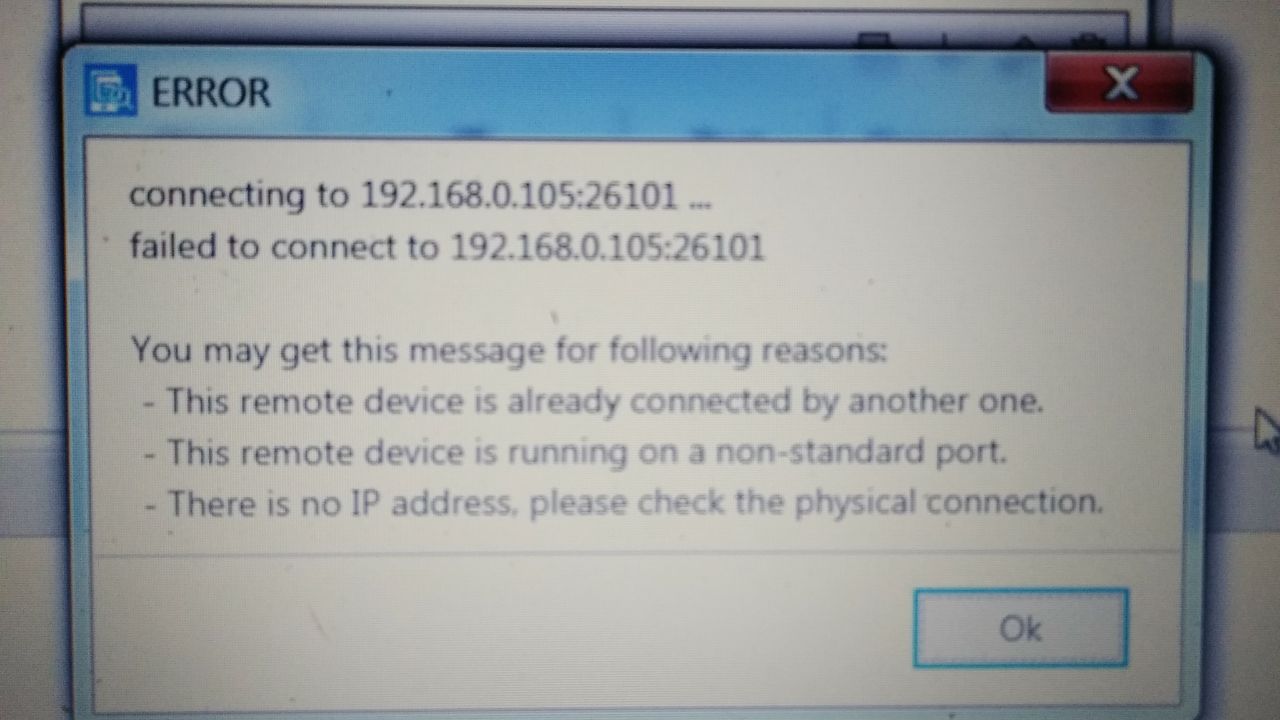This screenshot has height=720, width=1280.
Task: Click the app icon beside the ERROR title
Action: [110, 91]
